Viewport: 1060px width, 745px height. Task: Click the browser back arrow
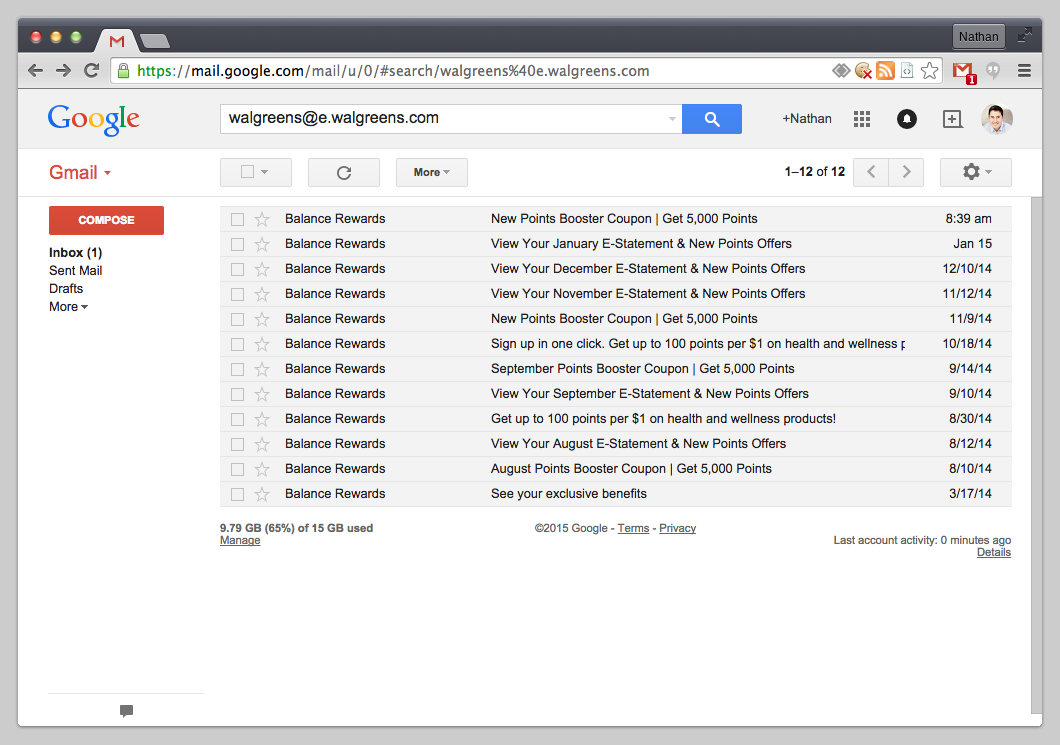pos(35,70)
